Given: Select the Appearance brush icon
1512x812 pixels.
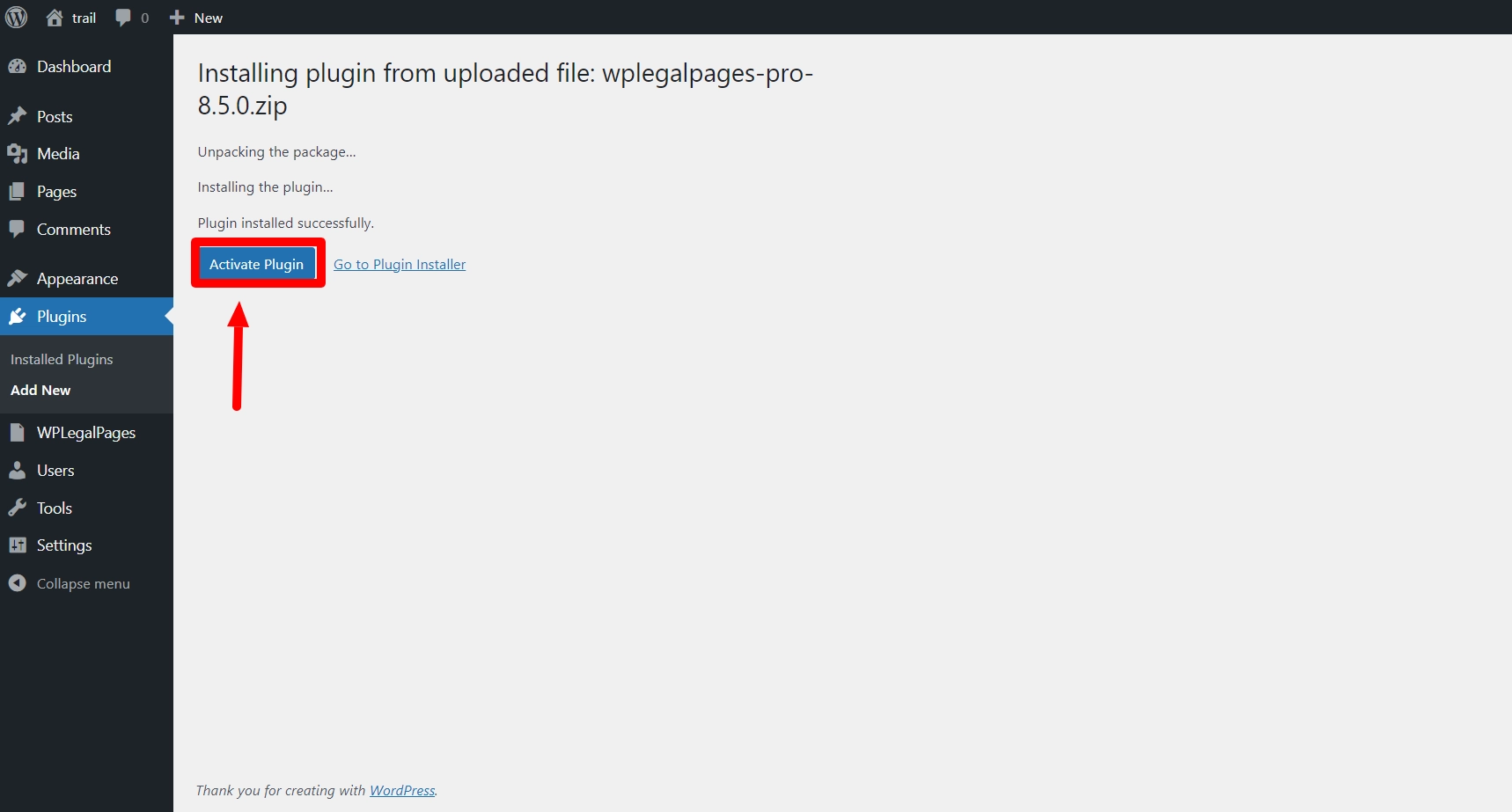Looking at the screenshot, I should 18,278.
